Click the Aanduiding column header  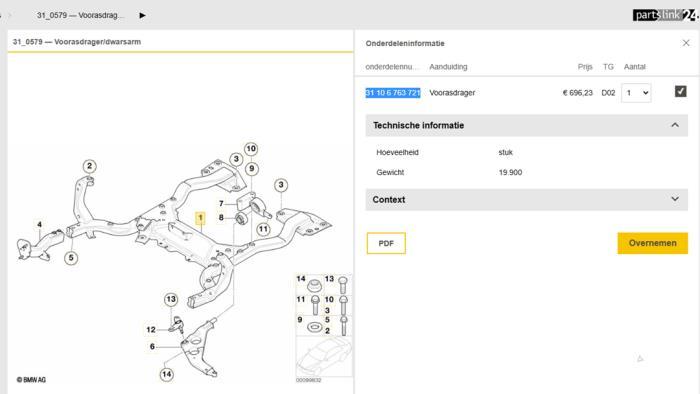tap(448, 66)
